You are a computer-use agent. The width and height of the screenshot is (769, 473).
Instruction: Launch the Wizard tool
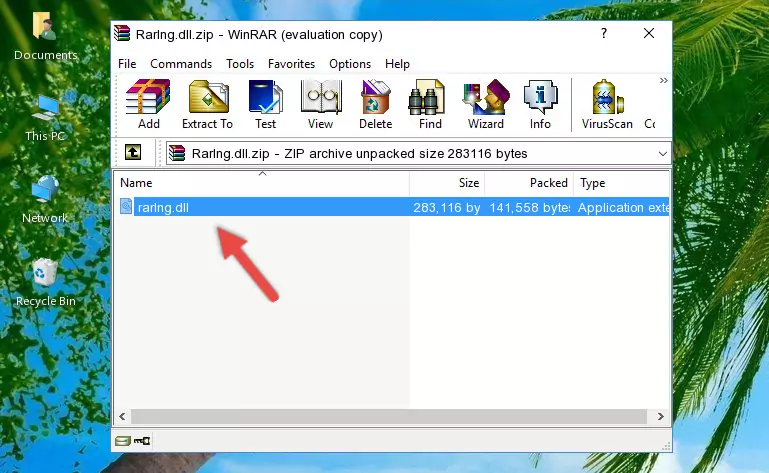pyautogui.click(x=486, y=105)
